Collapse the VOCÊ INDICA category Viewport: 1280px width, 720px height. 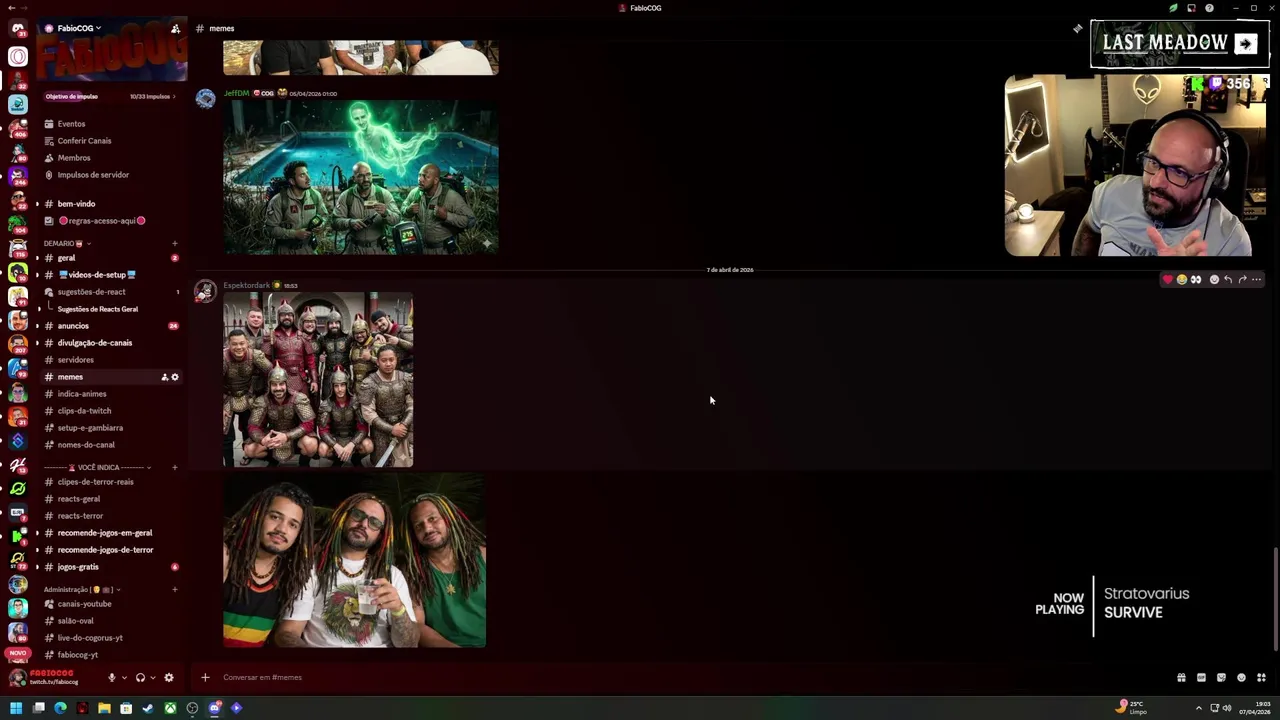tap(97, 467)
